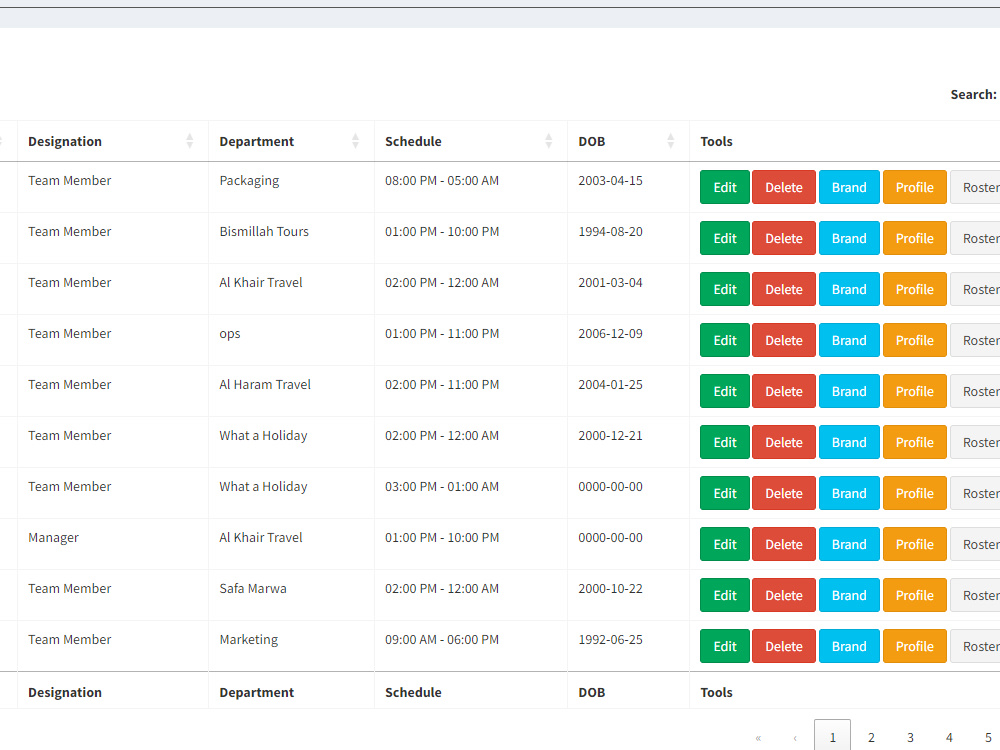Viewport: 1000px width, 750px height.
Task: Sort table by DOB column arrows
Action: [670, 141]
